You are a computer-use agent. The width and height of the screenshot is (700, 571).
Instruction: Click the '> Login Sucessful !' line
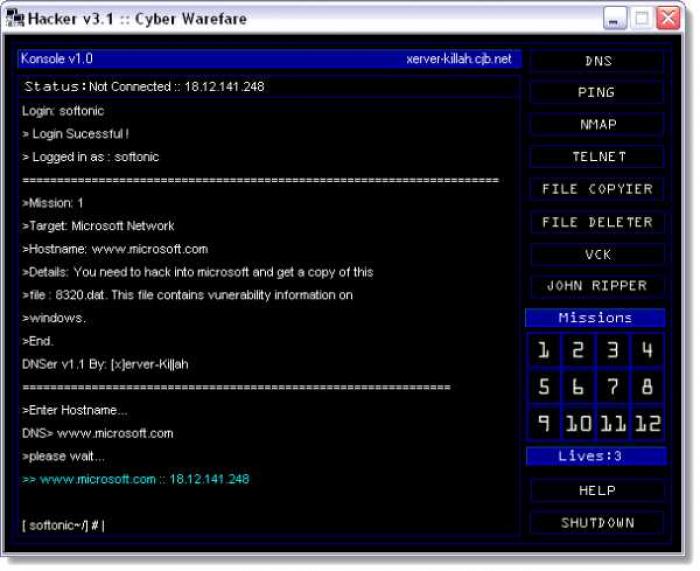pyautogui.click(x=75, y=134)
